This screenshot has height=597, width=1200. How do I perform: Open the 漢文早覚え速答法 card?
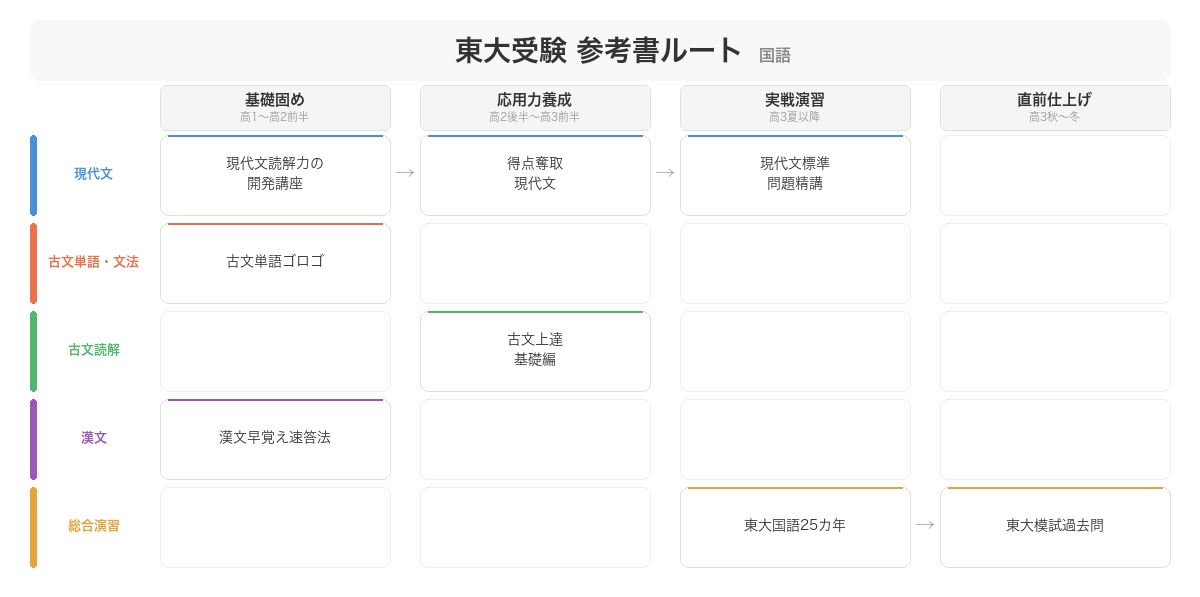[x=275, y=439]
